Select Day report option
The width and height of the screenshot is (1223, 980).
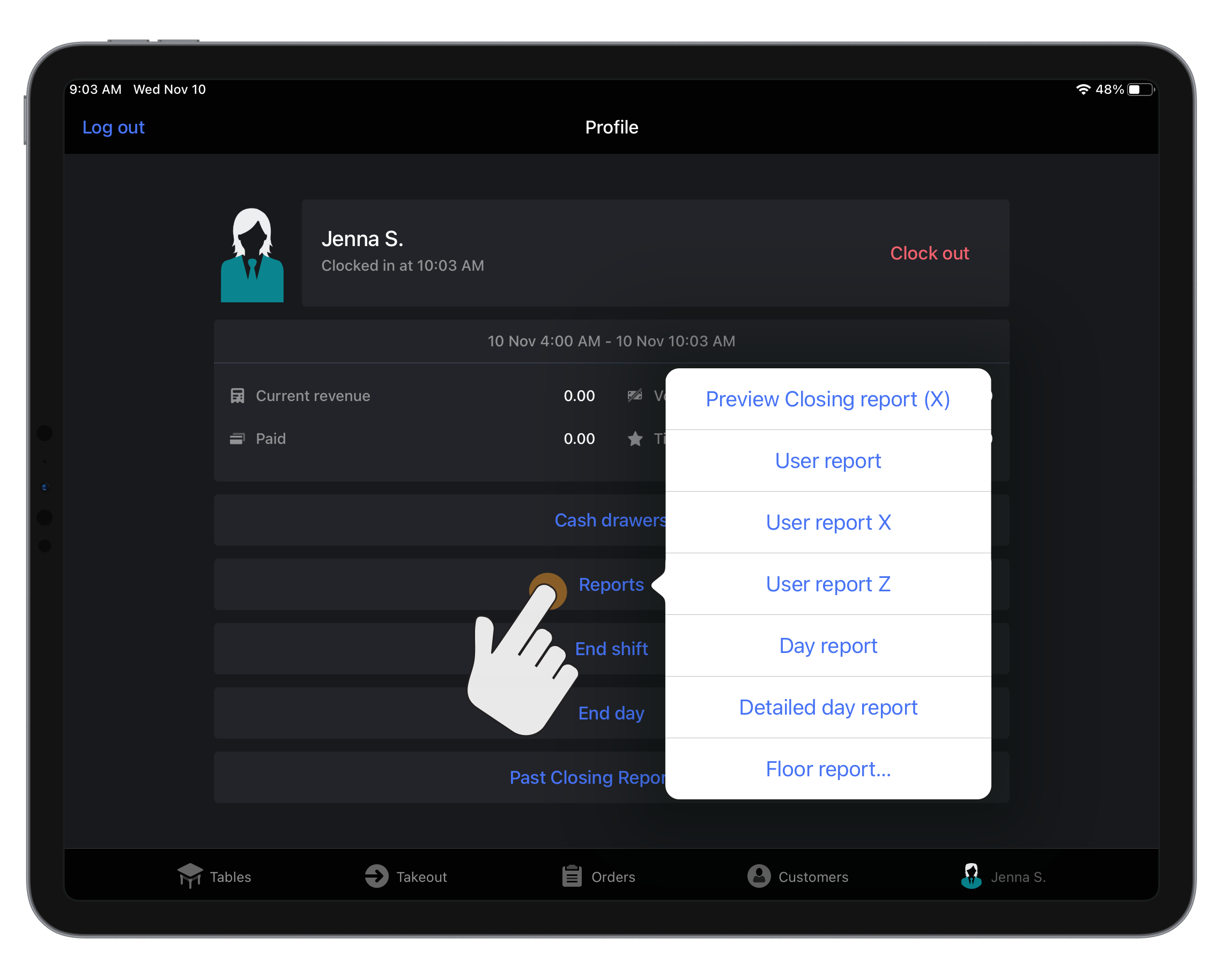pyautogui.click(x=828, y=644)
